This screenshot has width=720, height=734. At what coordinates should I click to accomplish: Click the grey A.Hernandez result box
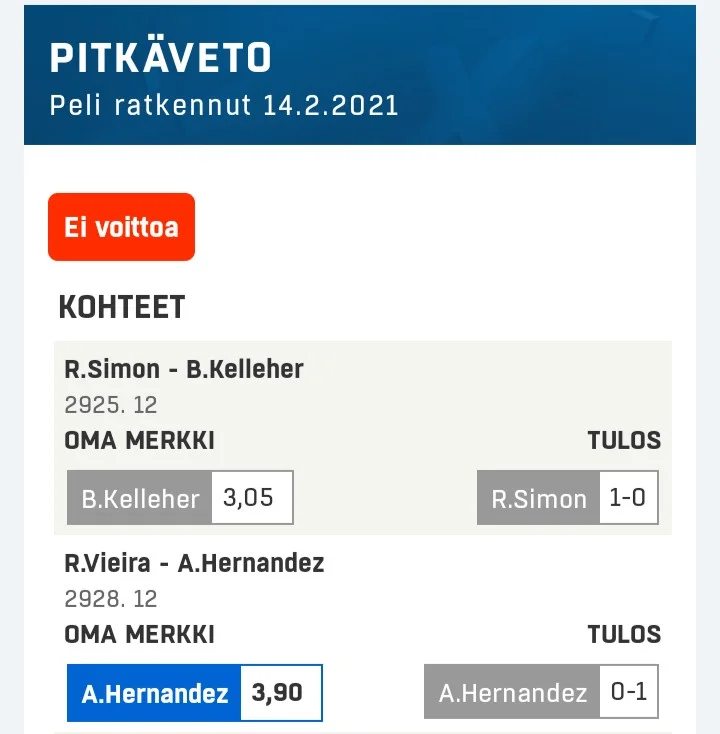pos(512,692)
